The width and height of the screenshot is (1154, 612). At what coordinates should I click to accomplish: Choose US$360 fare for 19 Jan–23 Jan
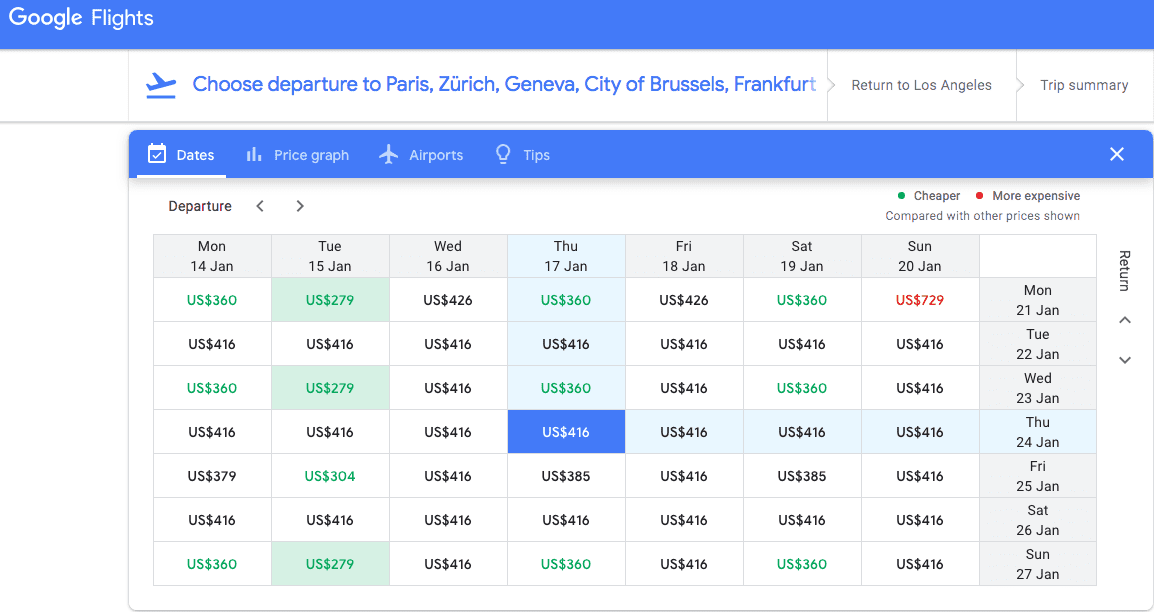[x=801, y=388]
